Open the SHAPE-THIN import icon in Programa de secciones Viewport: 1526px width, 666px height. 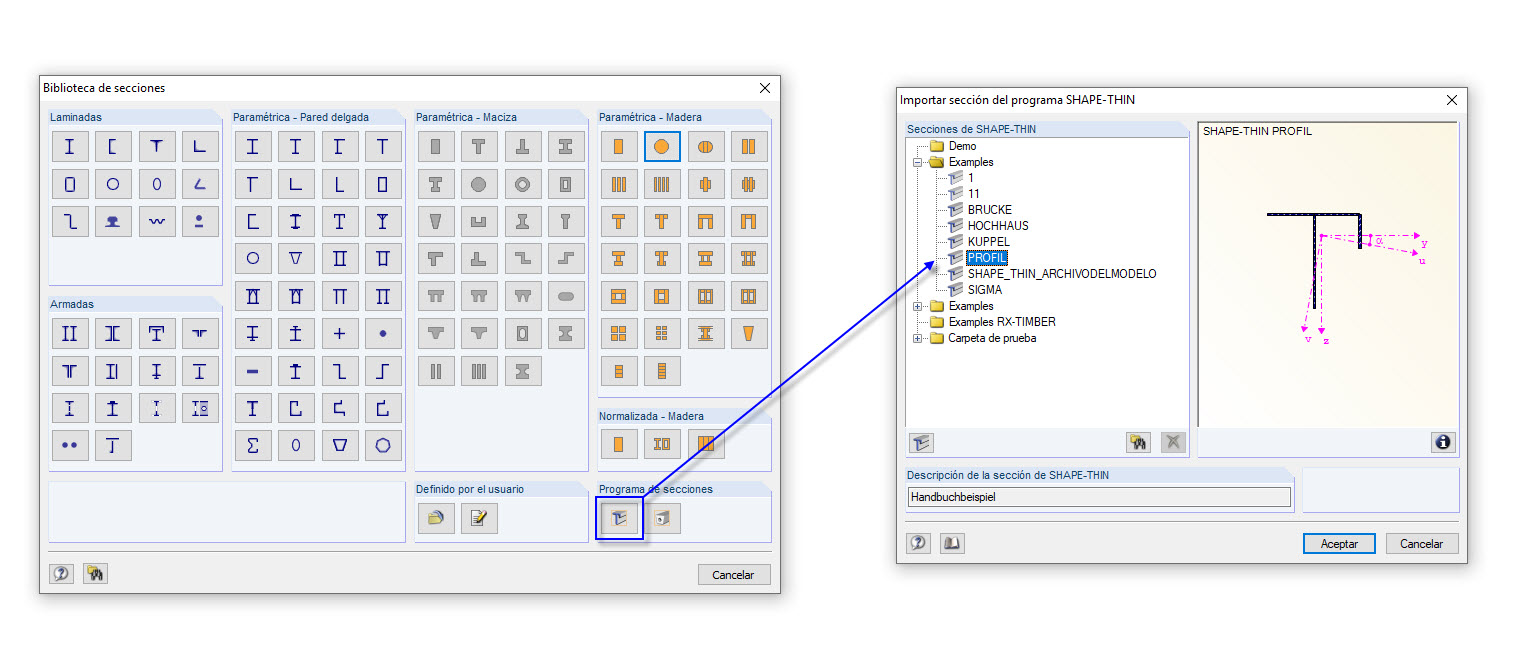tap(618, 518)
